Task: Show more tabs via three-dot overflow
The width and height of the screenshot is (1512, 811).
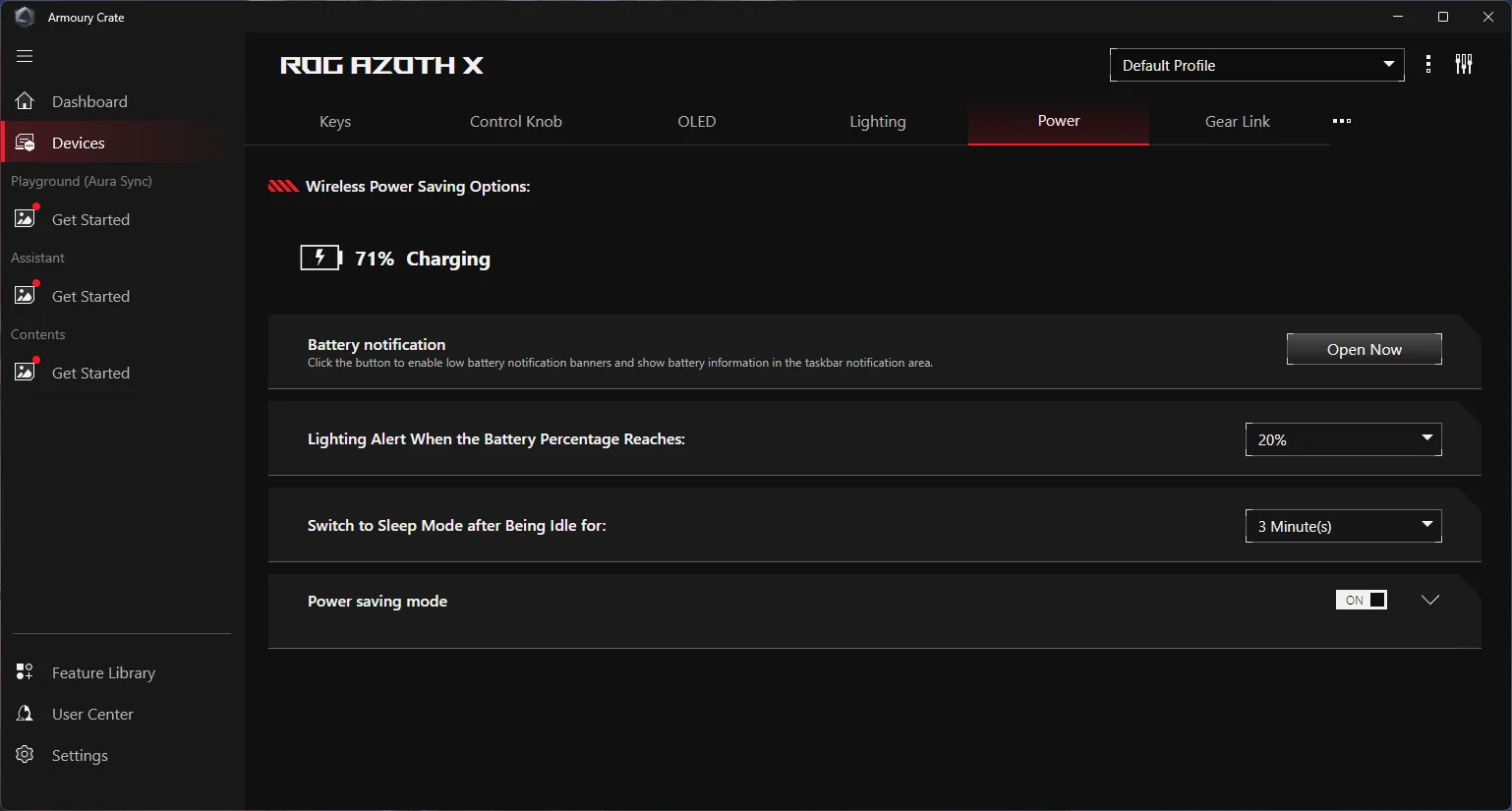Action: click(1342, 121)
